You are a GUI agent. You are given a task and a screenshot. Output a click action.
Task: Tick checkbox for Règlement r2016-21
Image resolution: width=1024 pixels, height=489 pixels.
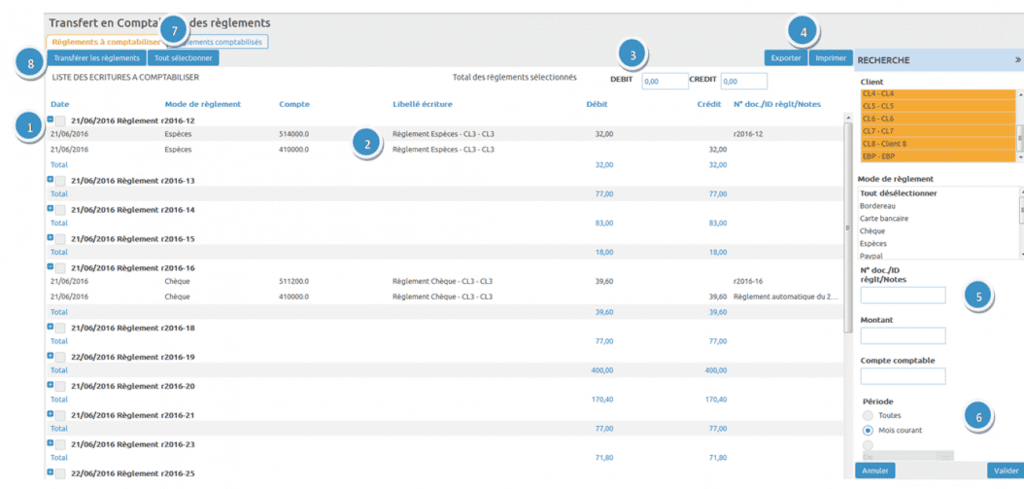tap(60, 416)
